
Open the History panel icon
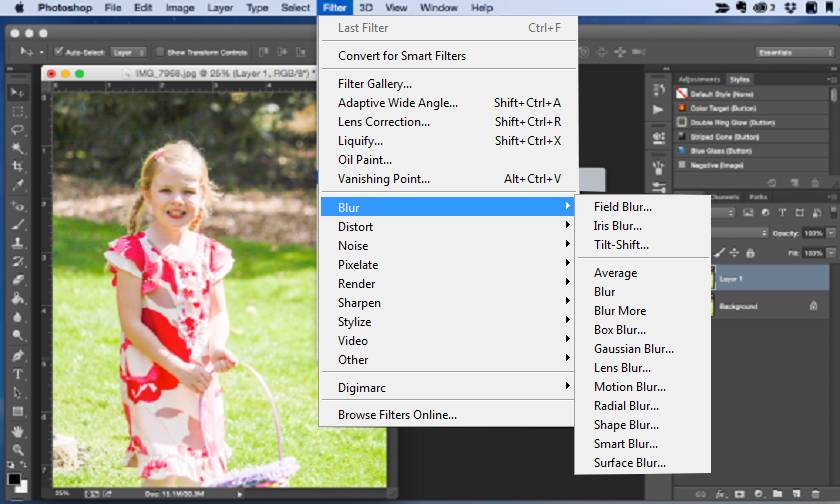659,89
